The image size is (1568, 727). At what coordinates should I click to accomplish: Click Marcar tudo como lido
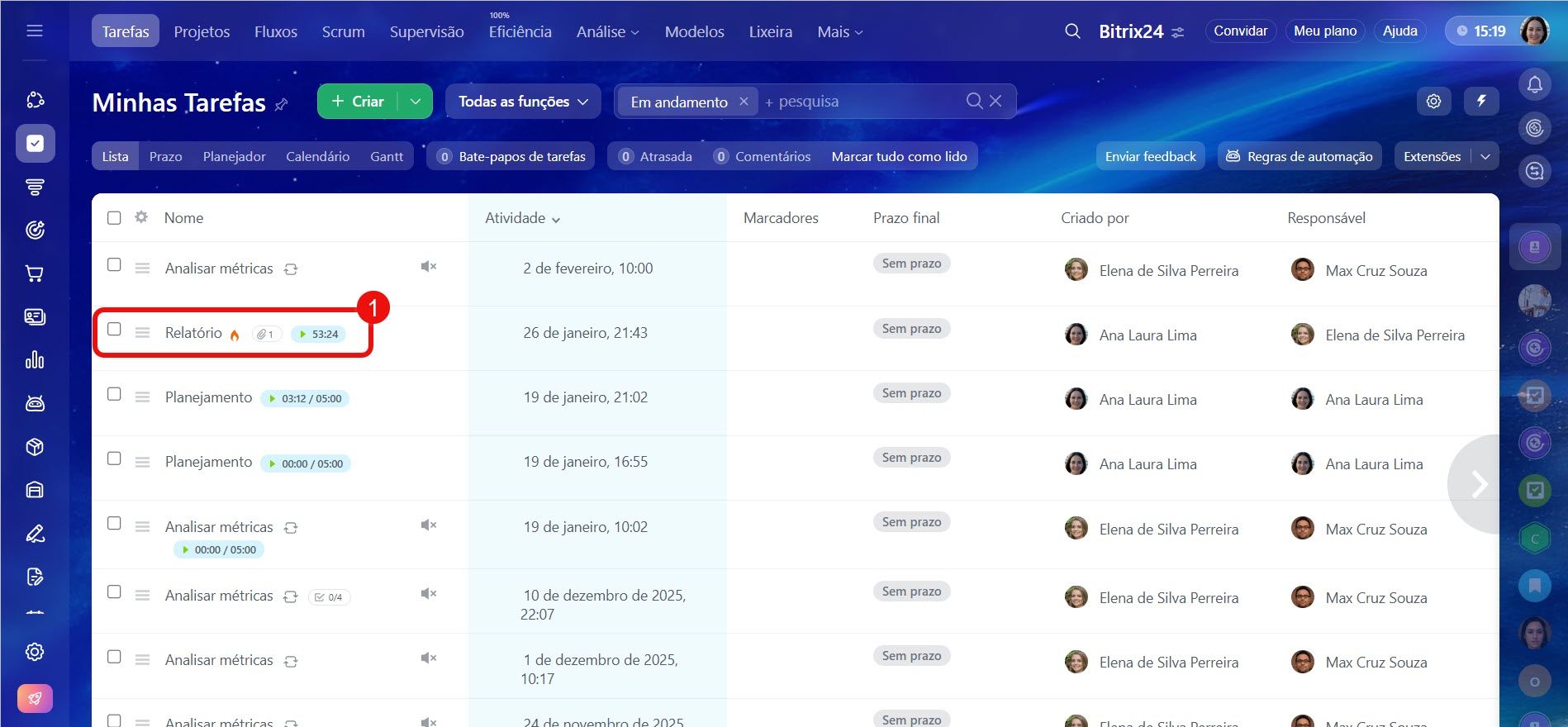(899, 156)
